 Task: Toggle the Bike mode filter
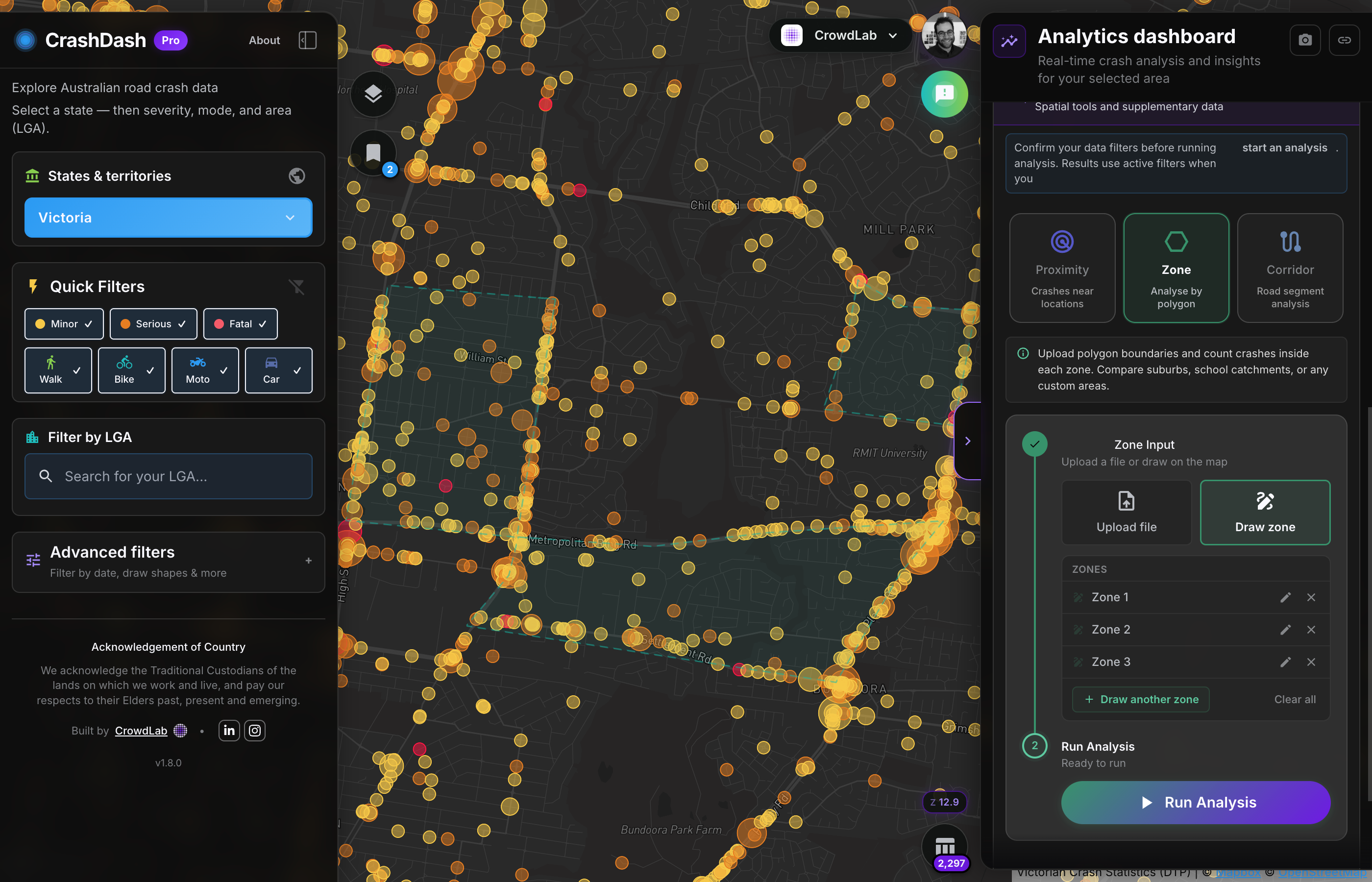pyautogui.click(x=132, y=370)
